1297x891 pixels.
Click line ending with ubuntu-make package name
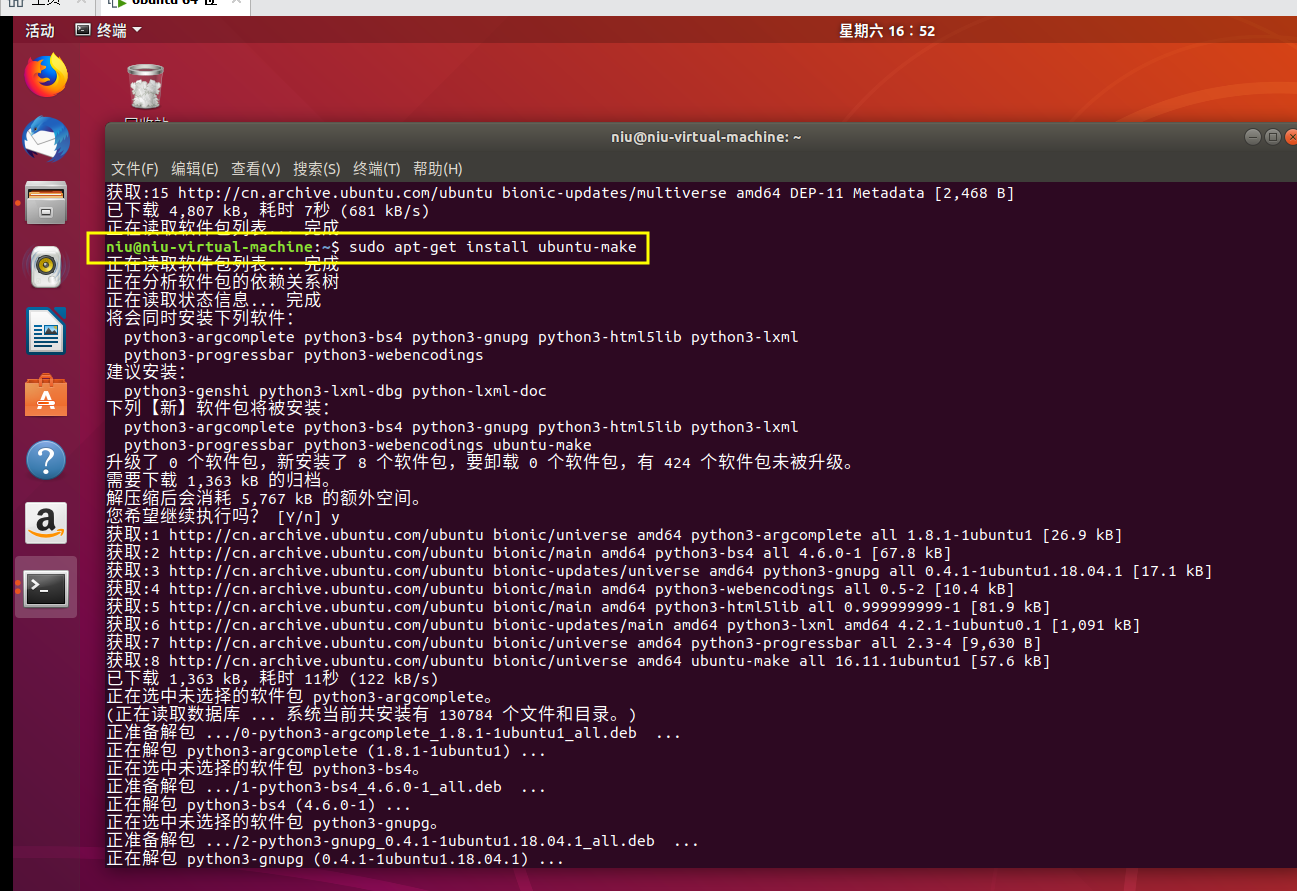[358, 445]
